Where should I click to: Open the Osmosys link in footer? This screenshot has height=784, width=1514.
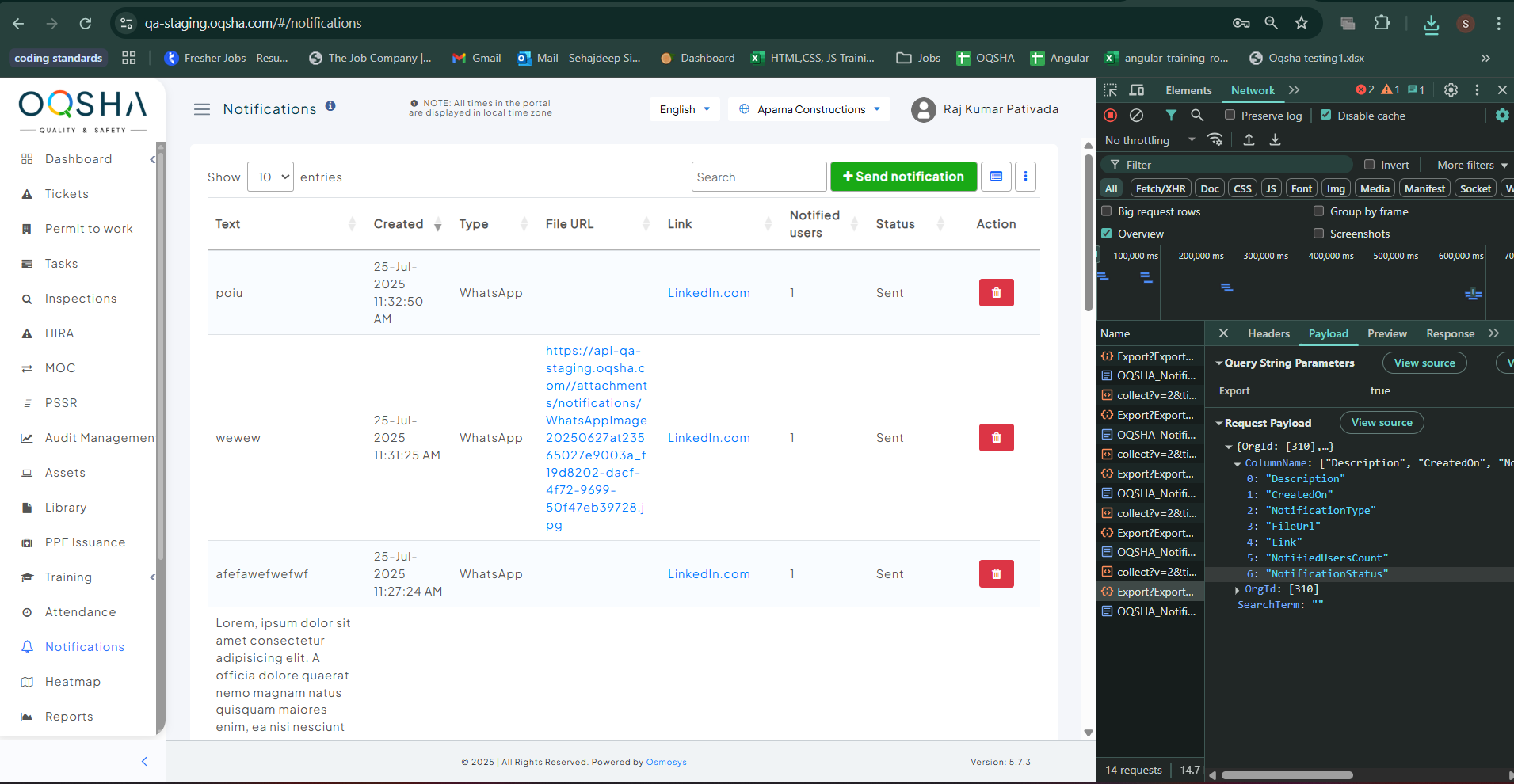[x=666, y=763]
